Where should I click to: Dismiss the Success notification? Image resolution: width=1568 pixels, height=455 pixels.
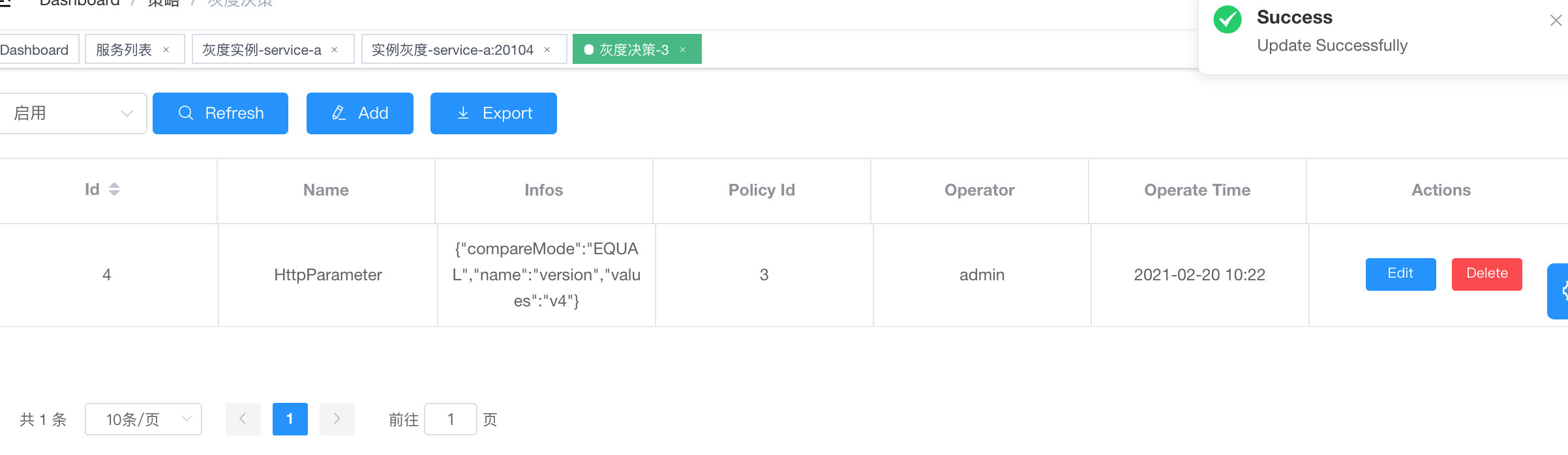pos(1556,21)
